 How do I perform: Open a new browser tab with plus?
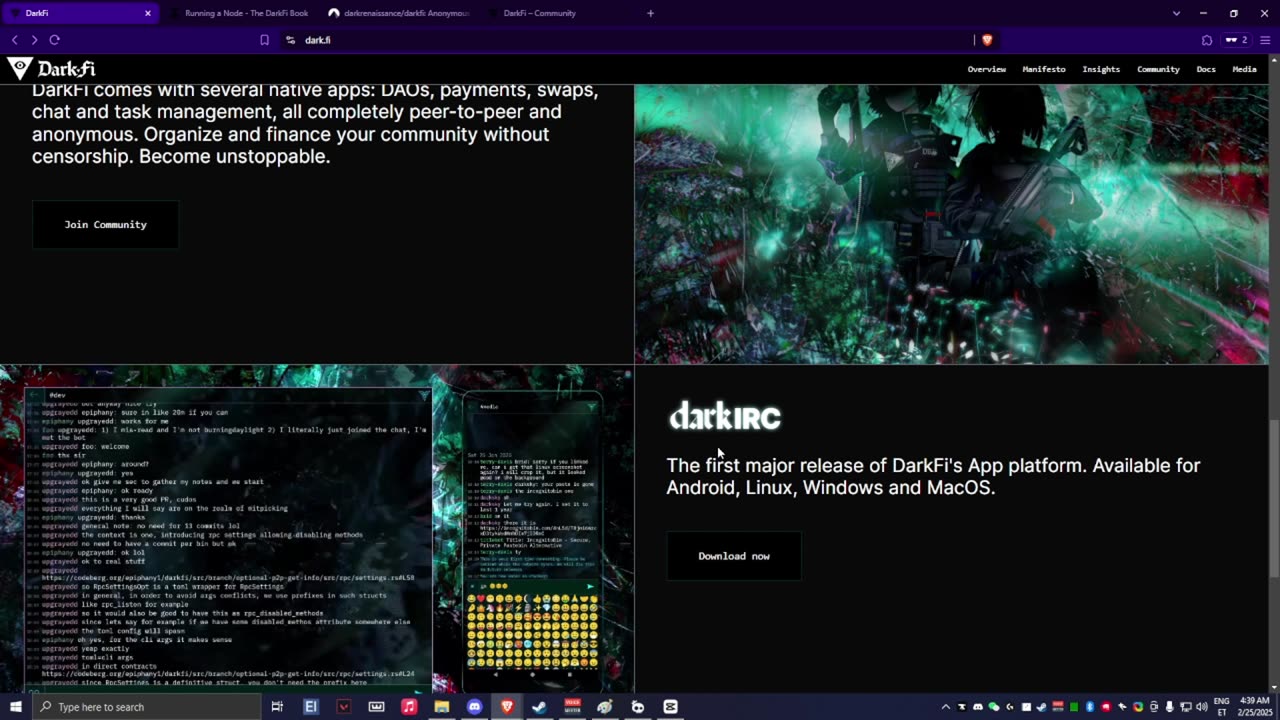[x=650, y=13]
